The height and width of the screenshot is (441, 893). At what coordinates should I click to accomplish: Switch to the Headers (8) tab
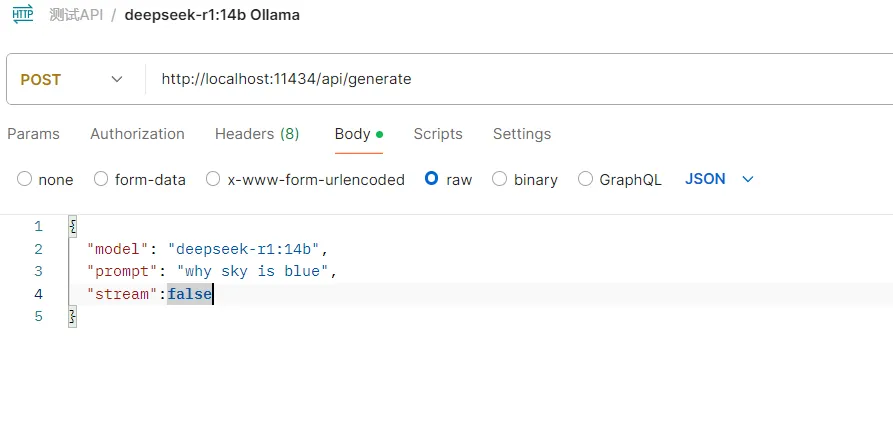pyautogui.click(x=257, y=134)
